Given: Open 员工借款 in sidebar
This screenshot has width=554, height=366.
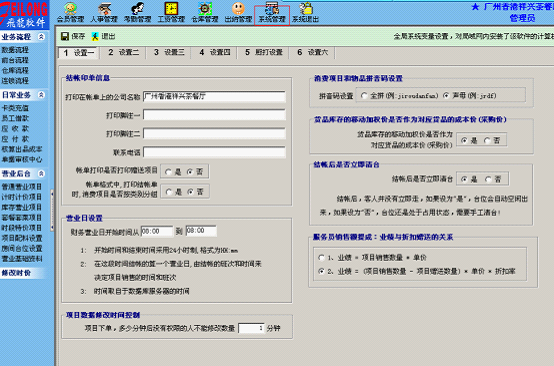Looking at the screenshot, I should coord(15,118).
